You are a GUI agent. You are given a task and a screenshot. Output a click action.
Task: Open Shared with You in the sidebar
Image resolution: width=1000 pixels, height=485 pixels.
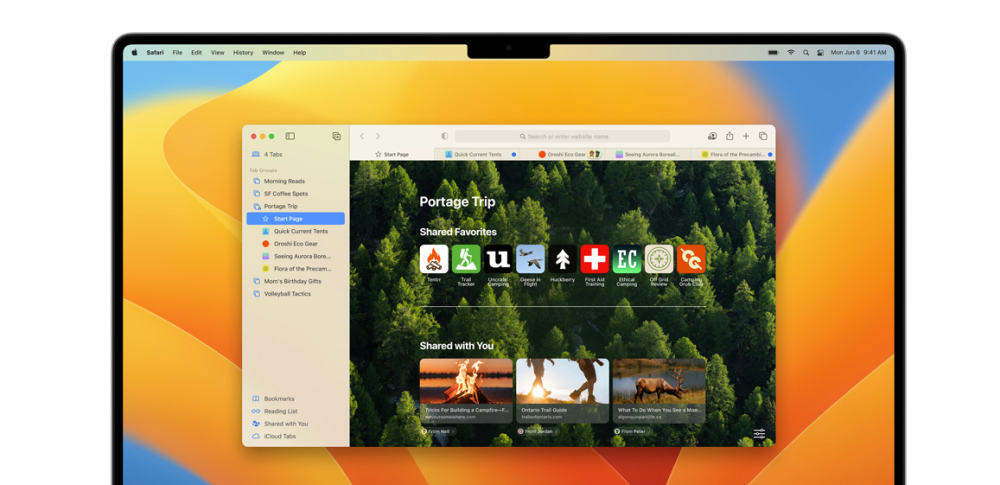coord(295,424)
